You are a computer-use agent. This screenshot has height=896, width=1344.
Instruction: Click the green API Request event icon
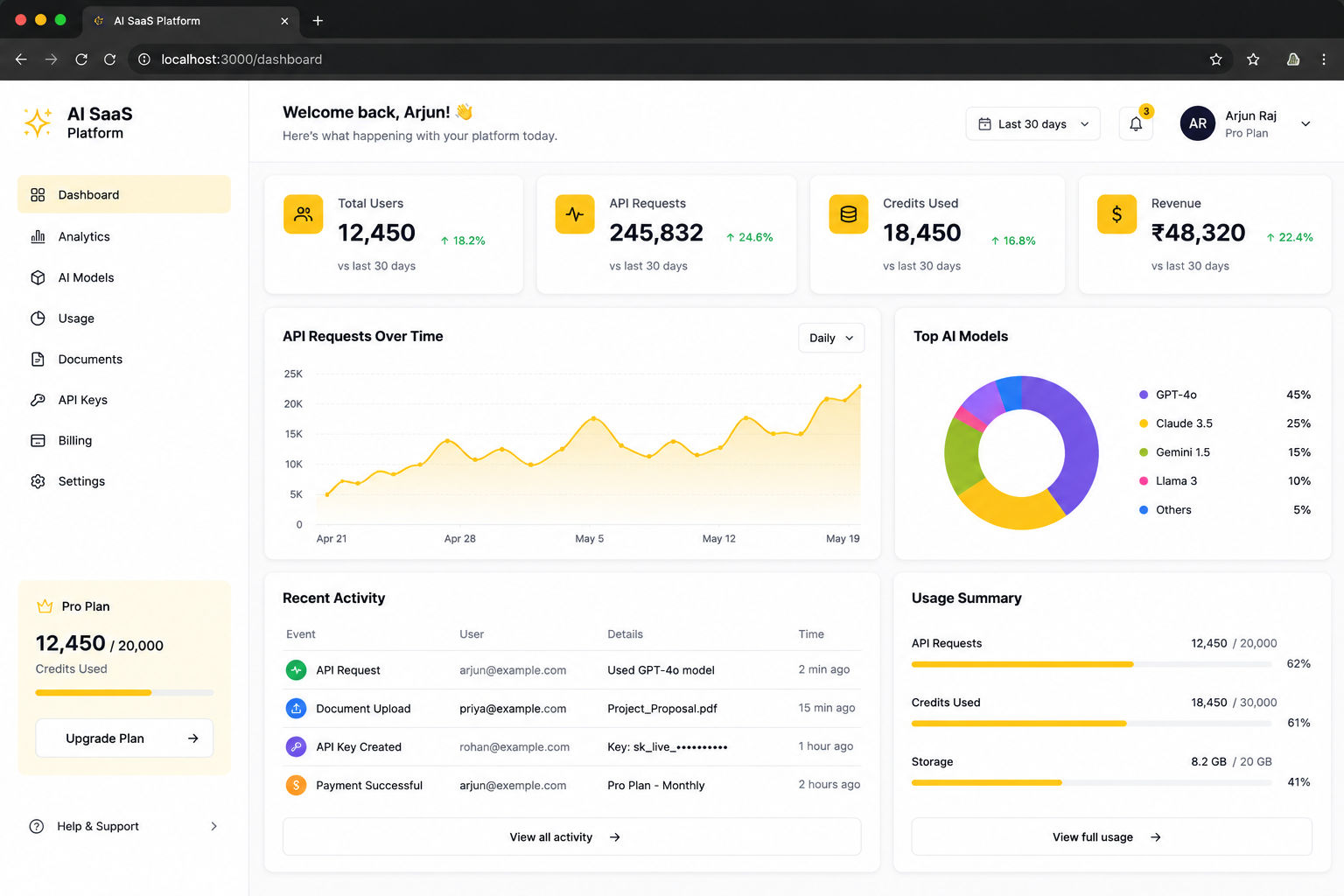297,670
